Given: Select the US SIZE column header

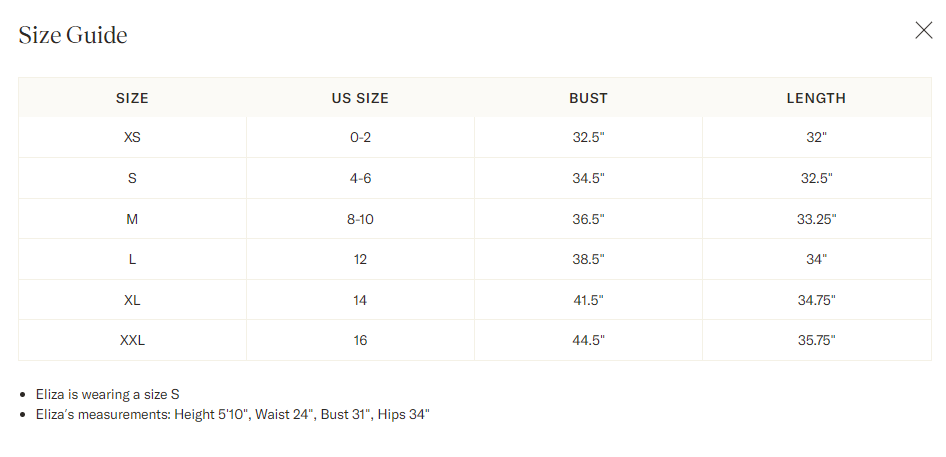Looking at the screenshot, I should pyautogui.click(x=360, y=98).
